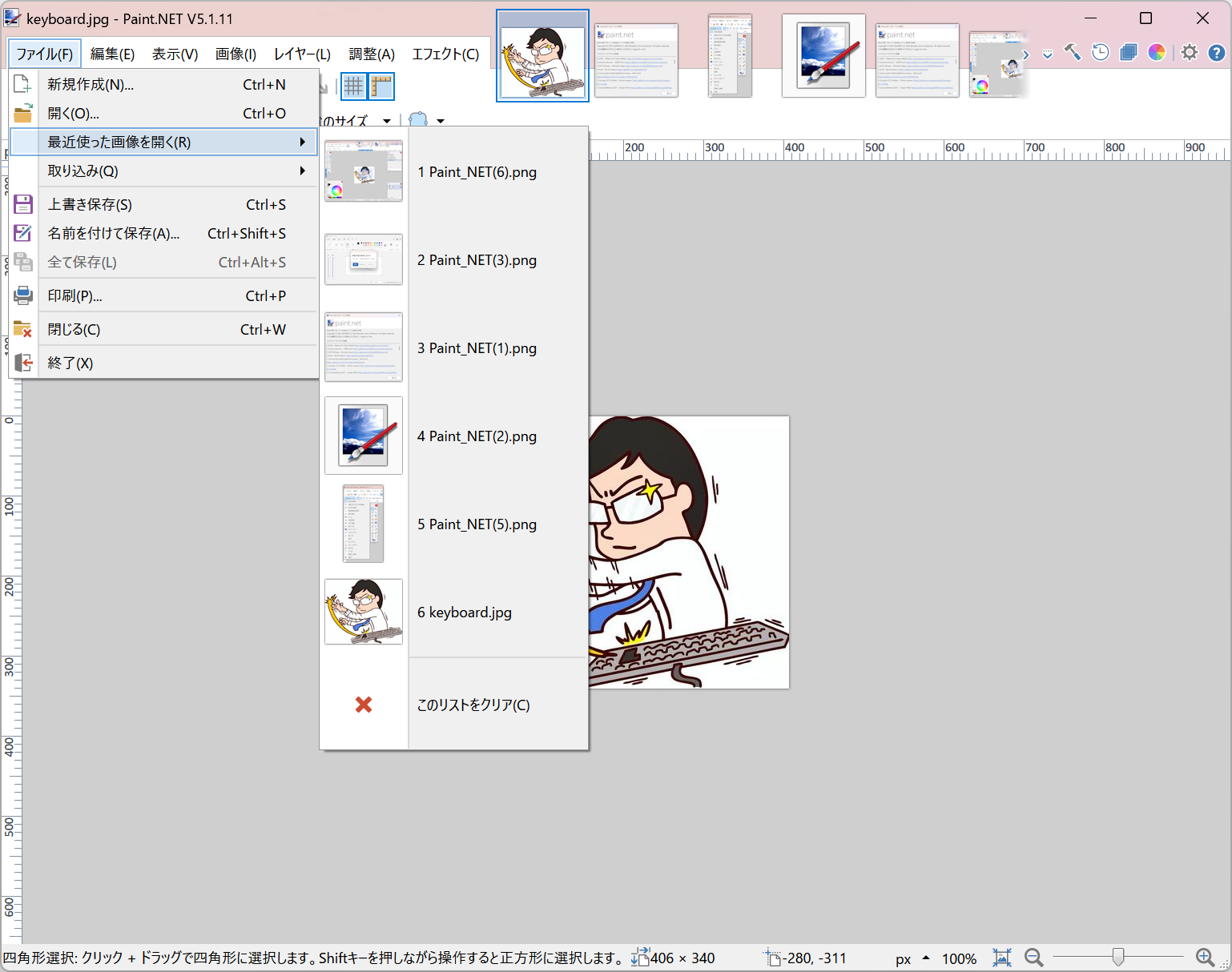Click the -280, -311 cursor position text
1232x972 pixels.
(x=815, y=958)
